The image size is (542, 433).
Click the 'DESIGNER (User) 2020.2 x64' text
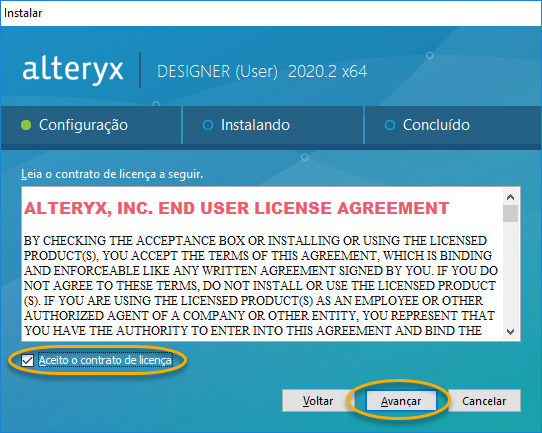(262, 72)
